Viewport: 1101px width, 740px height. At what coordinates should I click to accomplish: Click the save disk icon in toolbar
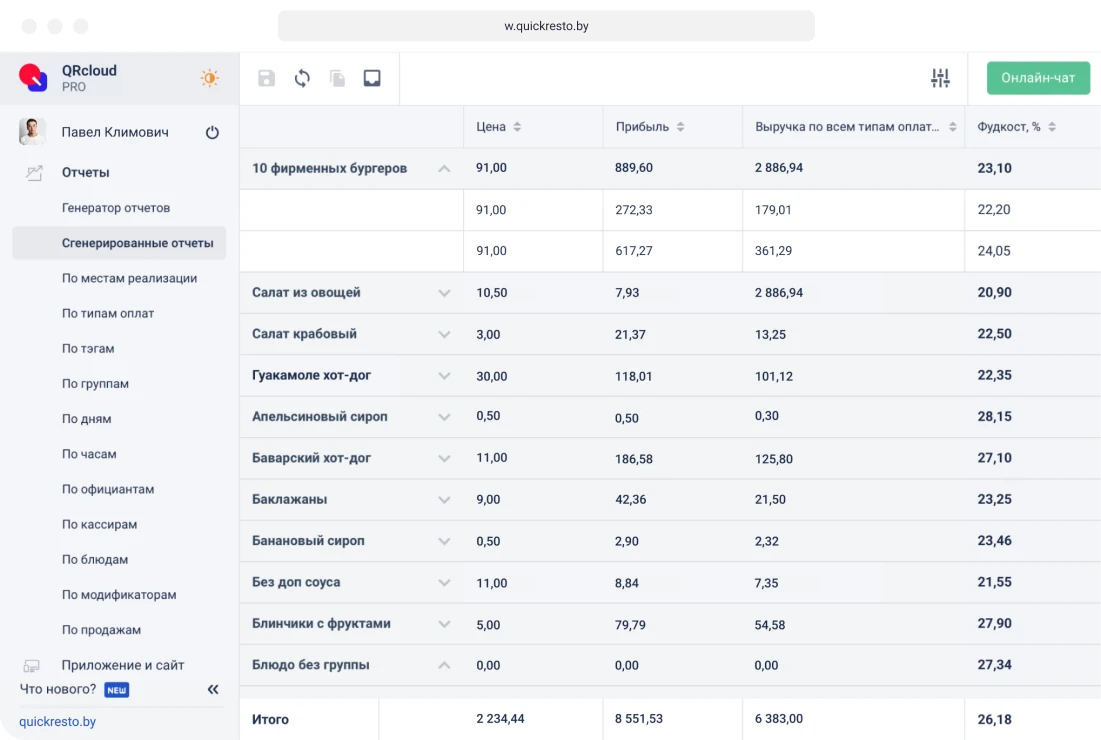click(x=266, y=78)
